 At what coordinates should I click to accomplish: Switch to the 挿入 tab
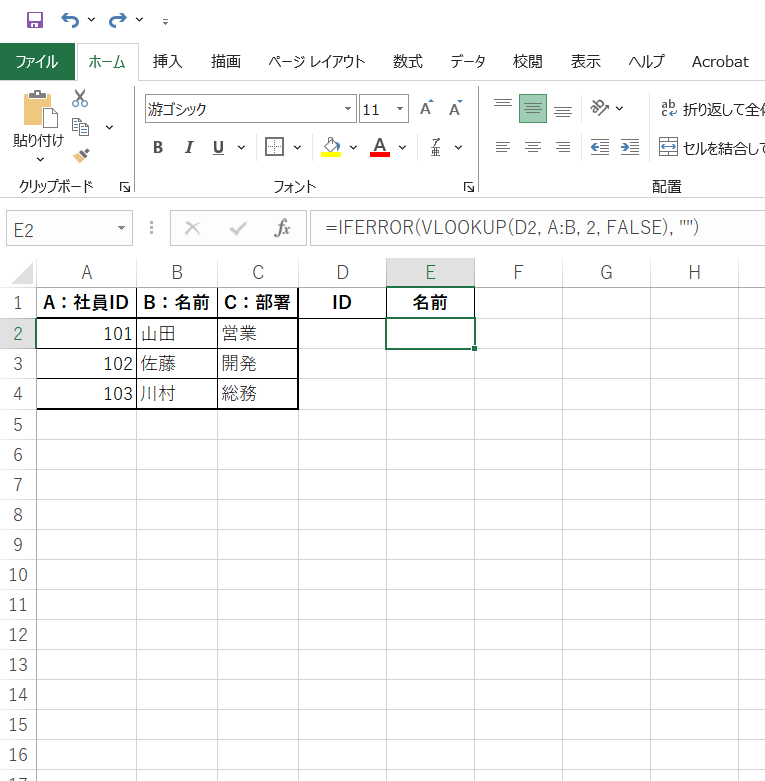(x=167, y=61)
